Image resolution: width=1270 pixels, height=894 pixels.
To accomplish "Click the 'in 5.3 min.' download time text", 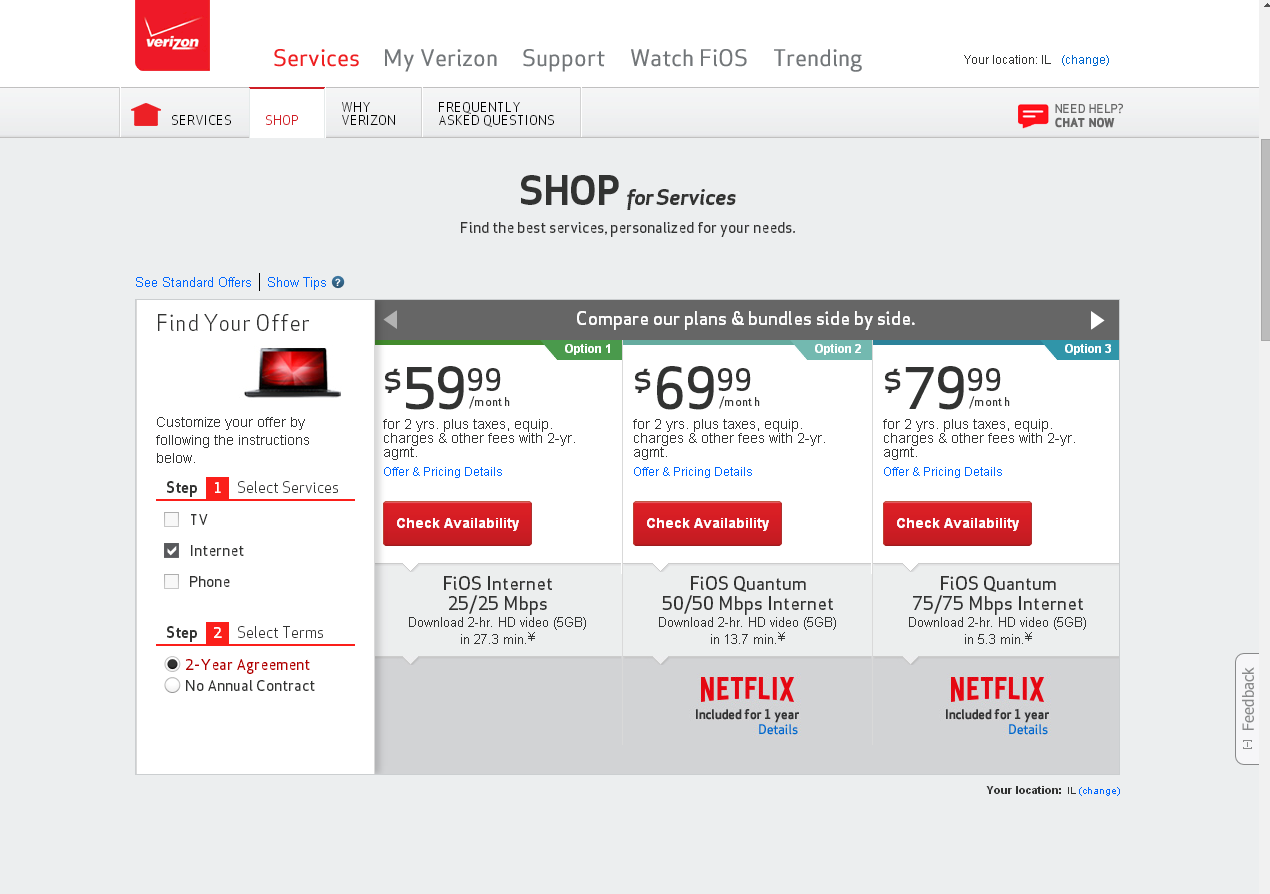I will point(1000,639).
